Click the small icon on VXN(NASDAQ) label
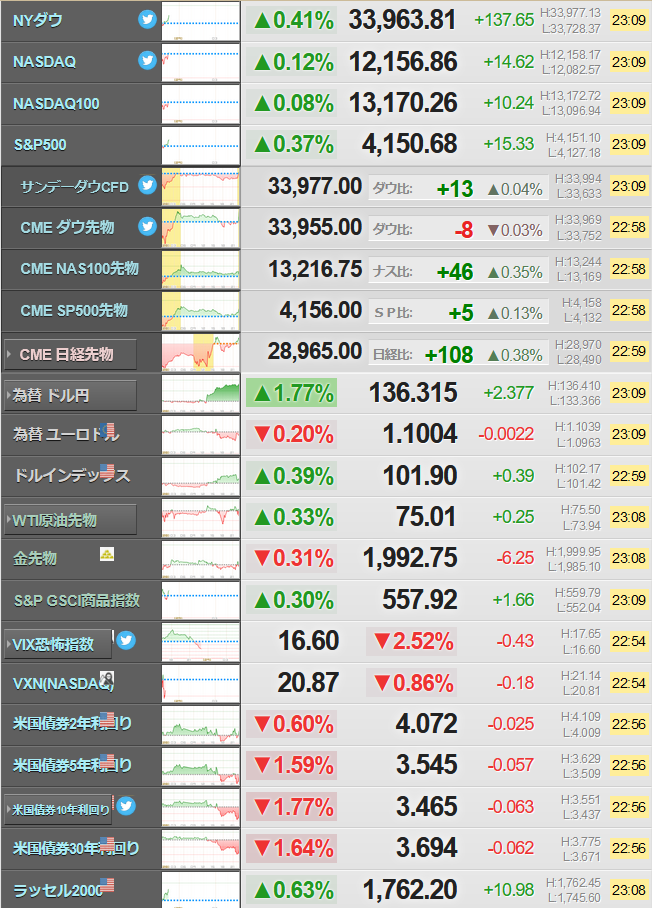The image size is (652, 908). coord(107,678)
